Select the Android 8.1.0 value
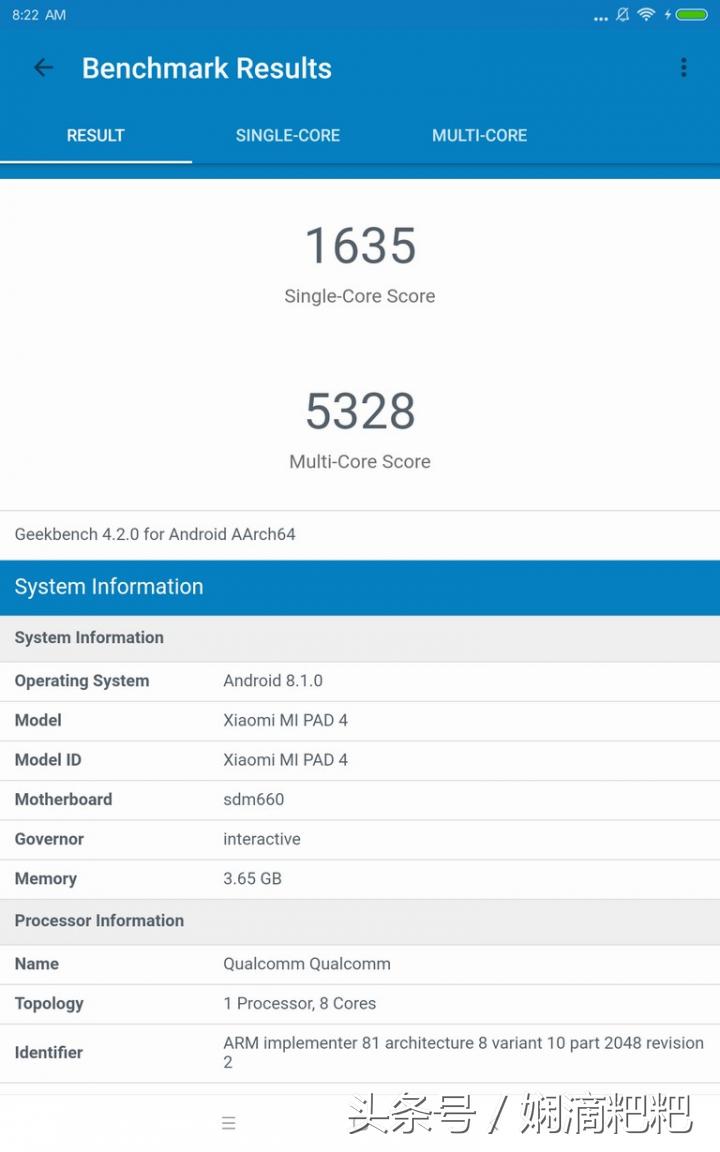Image resolution: width=720 pixels, height=1152 pixels. pos(273,680)
